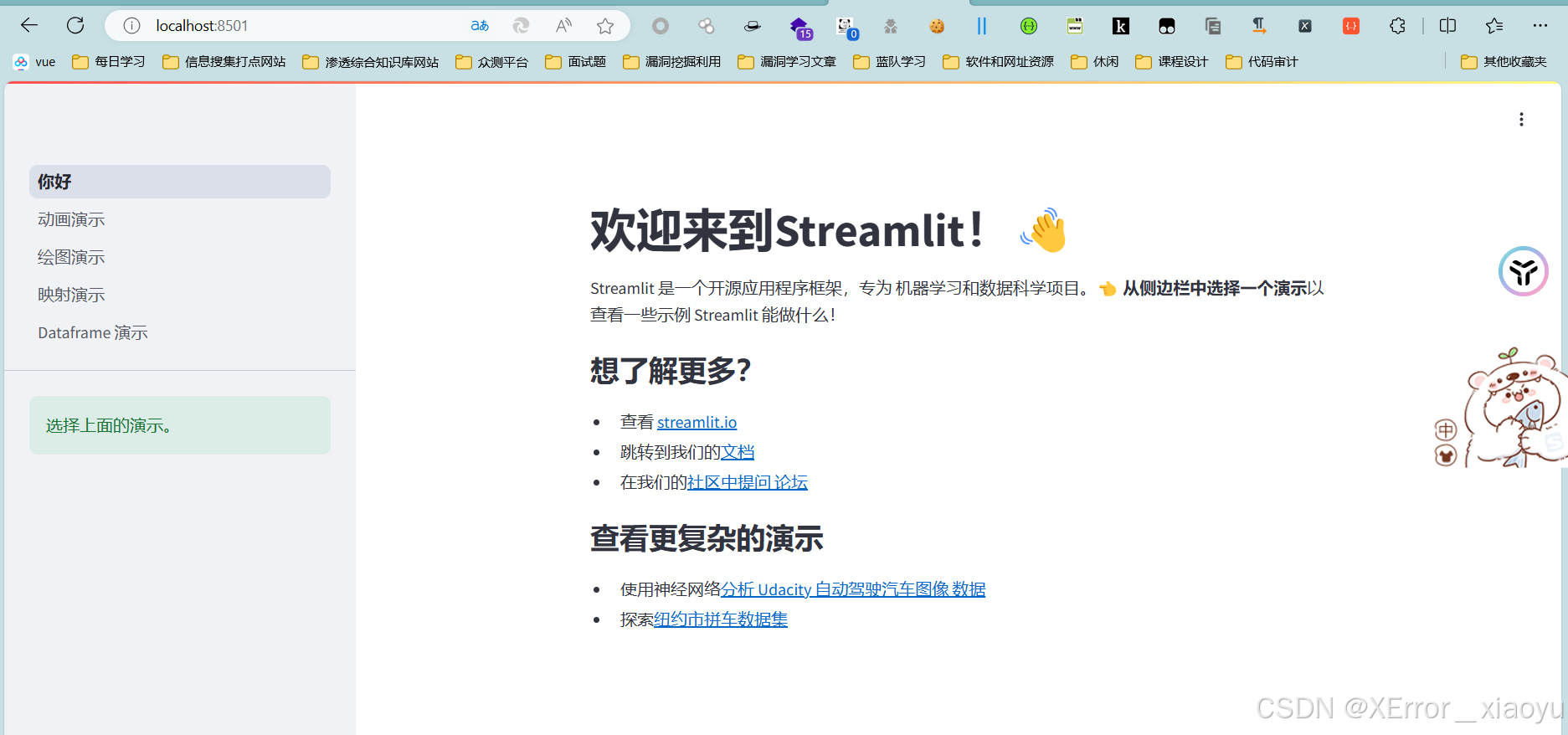1568x735 pixels.
Task: Open the read aloud icon
Action: [x=563, y=26]
